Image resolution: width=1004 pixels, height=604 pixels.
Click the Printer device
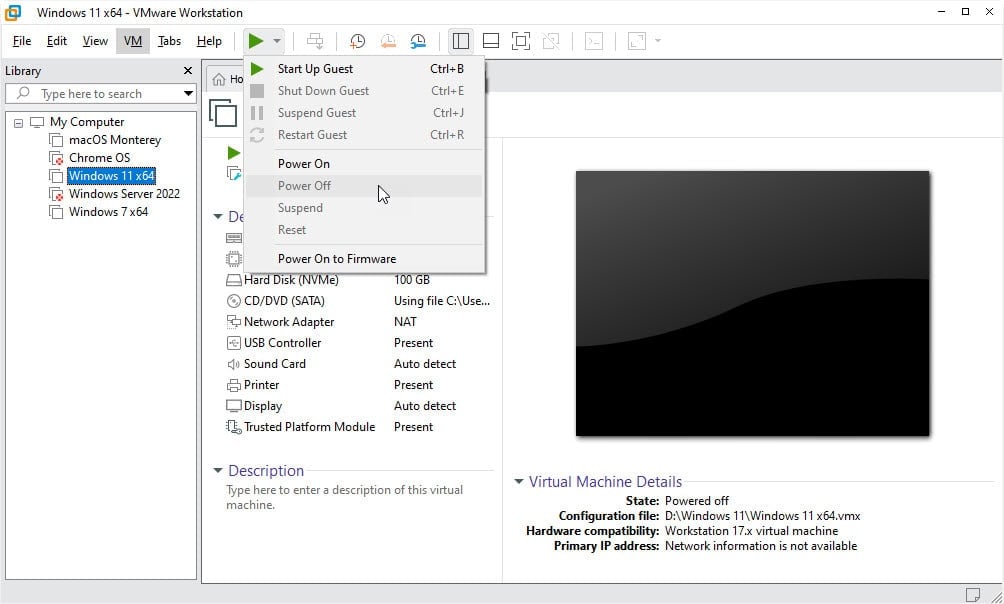261,385
